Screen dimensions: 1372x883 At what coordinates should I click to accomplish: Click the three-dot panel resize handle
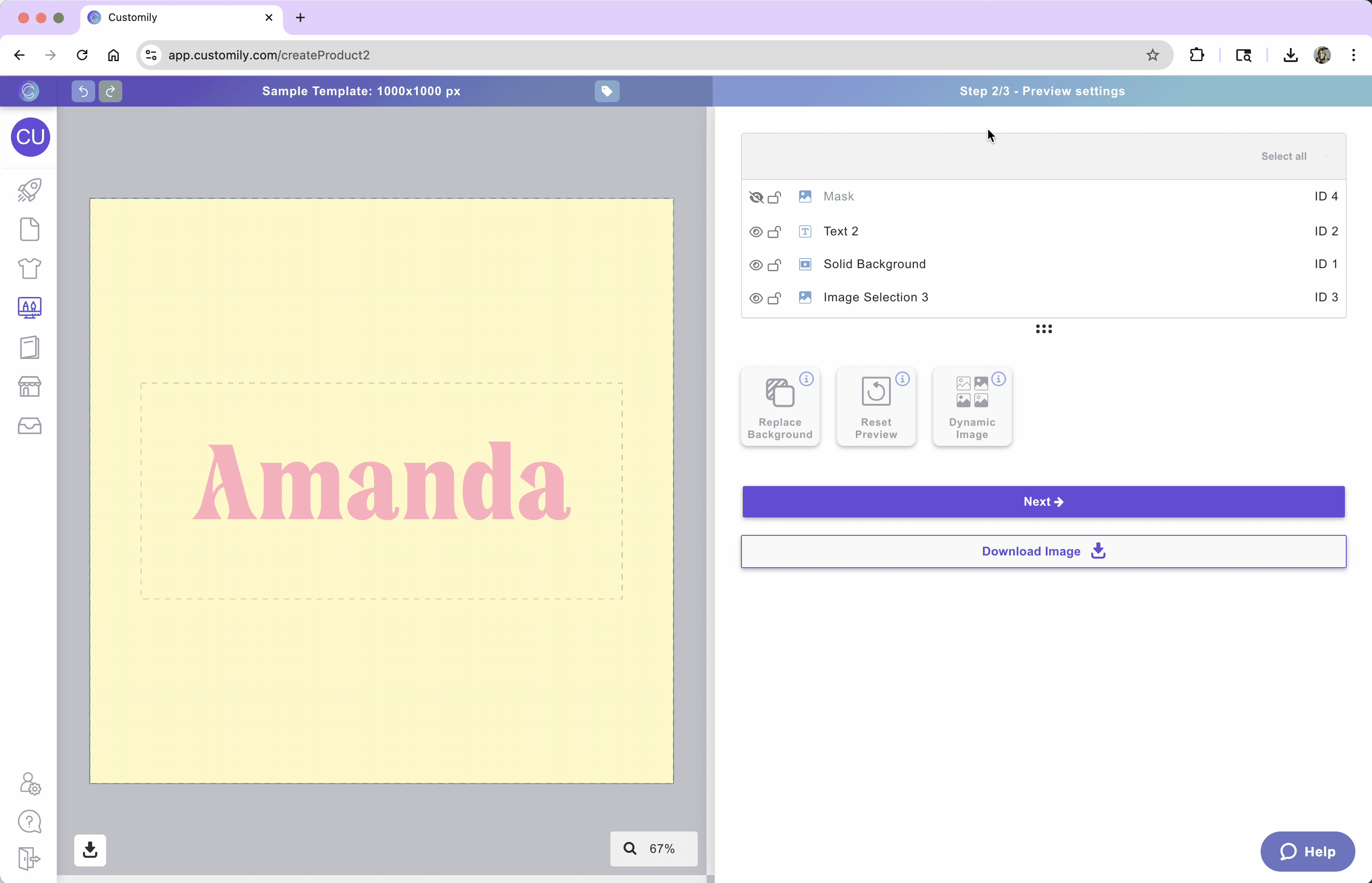point(1044,329)
